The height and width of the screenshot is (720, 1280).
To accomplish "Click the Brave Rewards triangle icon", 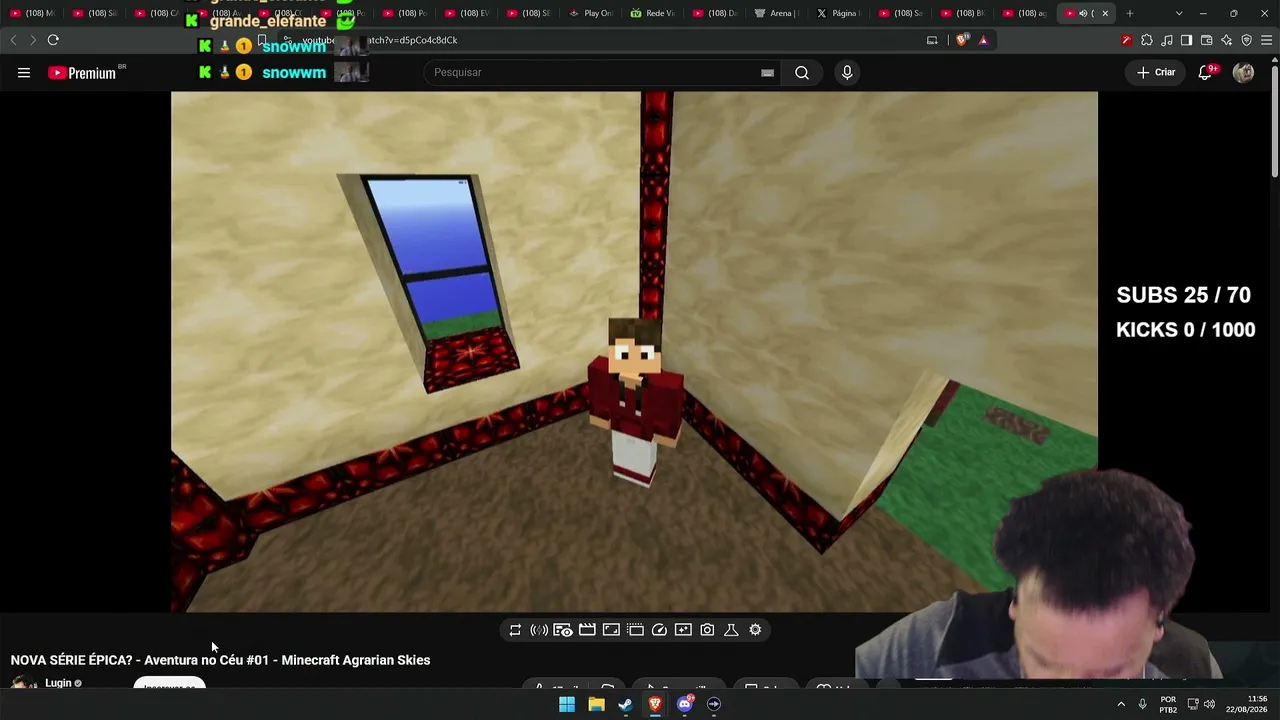I will coord(983,40).
